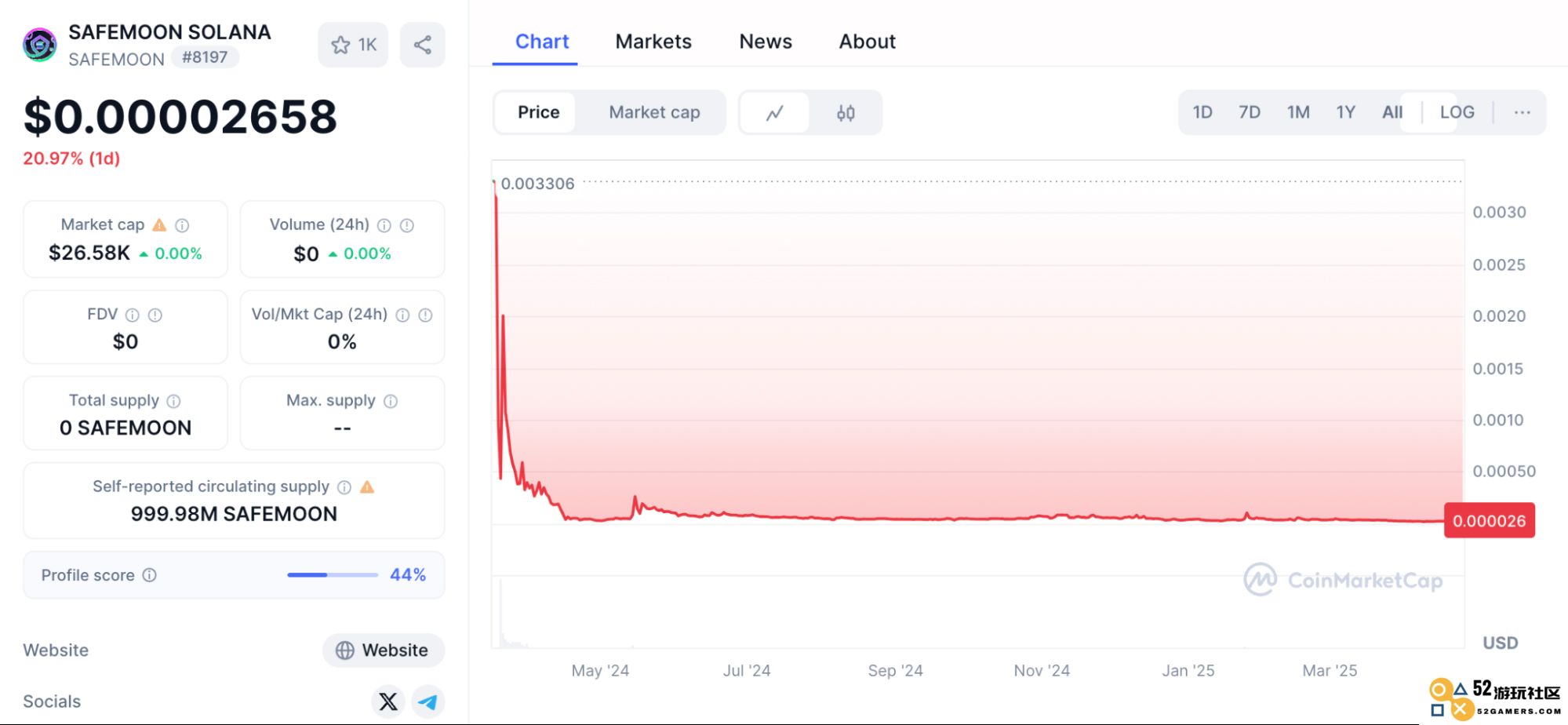Open the share icon button
1568x725 pixels.
tap(422, 45)
